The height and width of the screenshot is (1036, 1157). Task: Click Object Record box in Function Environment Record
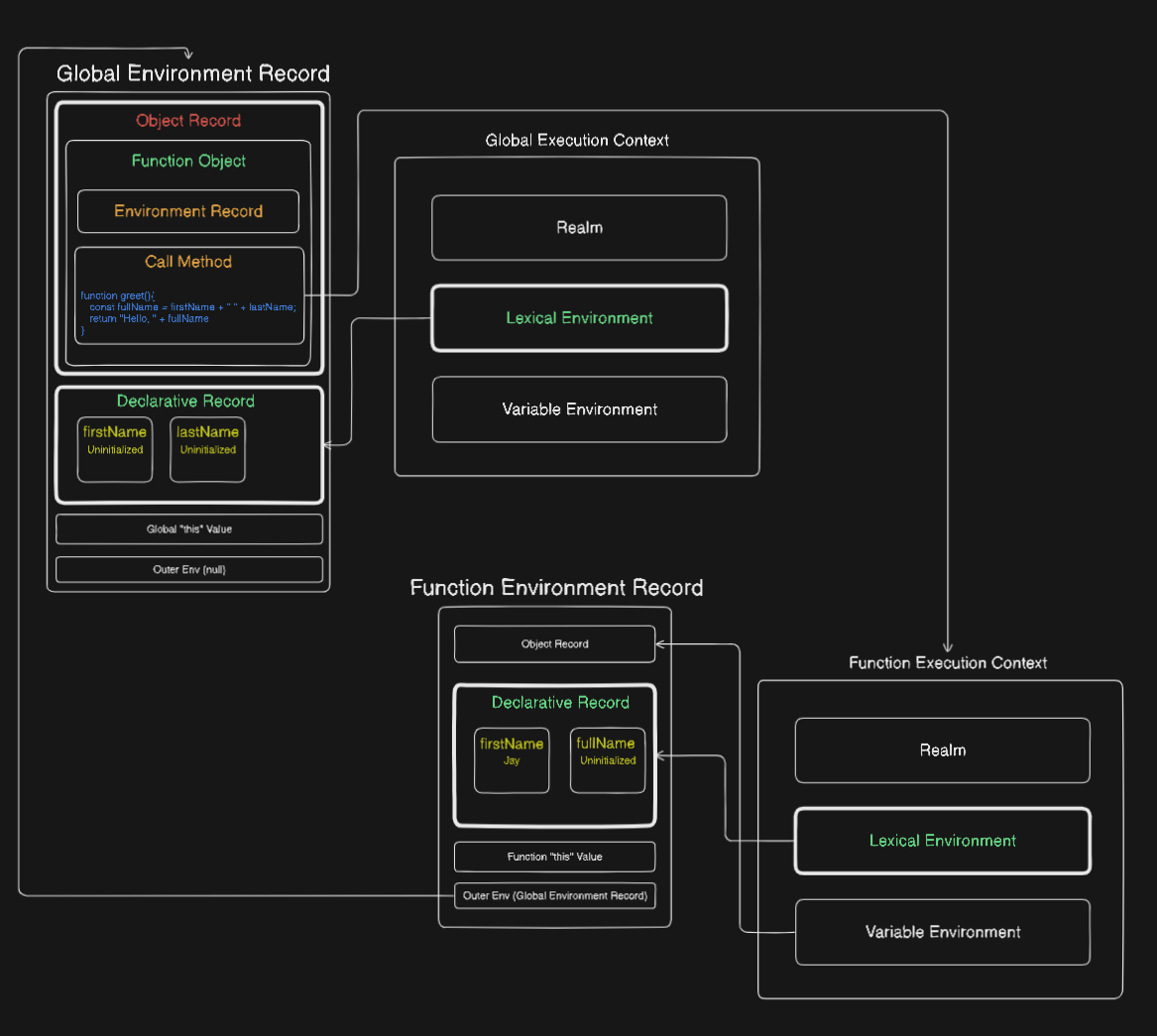[x=555, y=644]
